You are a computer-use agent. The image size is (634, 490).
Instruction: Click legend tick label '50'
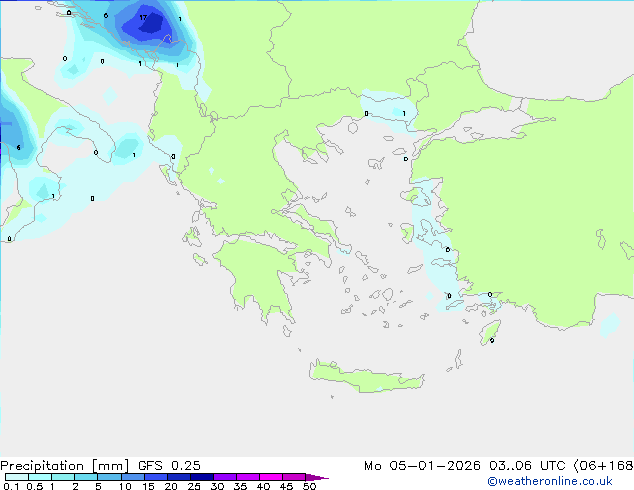(309, 486)
